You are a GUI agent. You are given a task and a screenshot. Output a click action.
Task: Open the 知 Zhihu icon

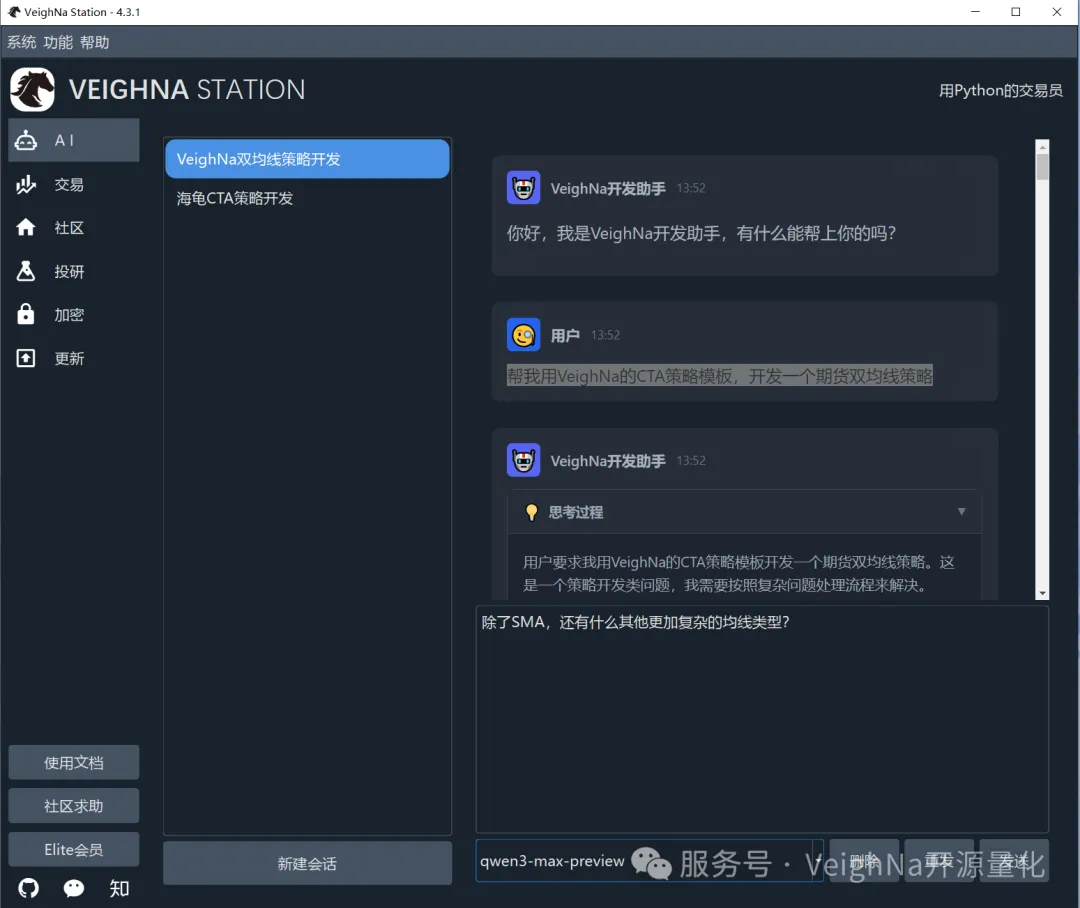119,888
